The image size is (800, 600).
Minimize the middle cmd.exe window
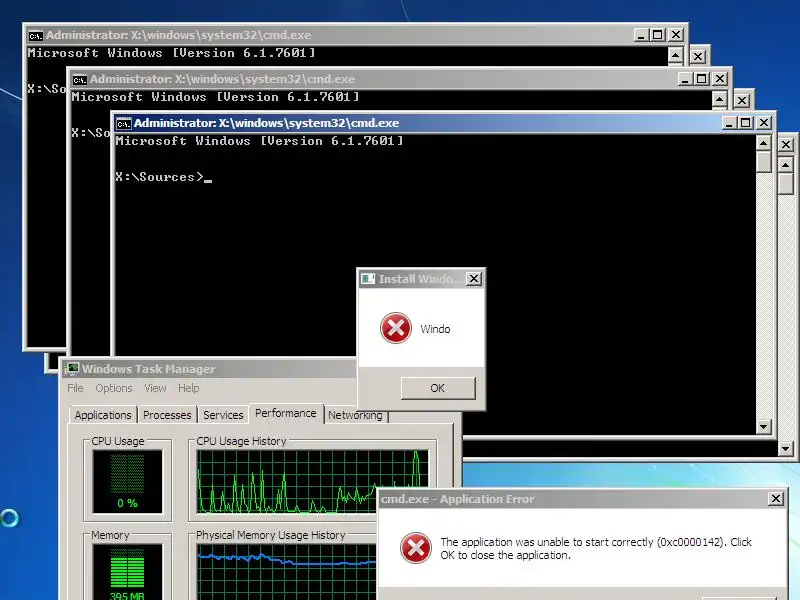pyautogui.click(x=685, y=79)
